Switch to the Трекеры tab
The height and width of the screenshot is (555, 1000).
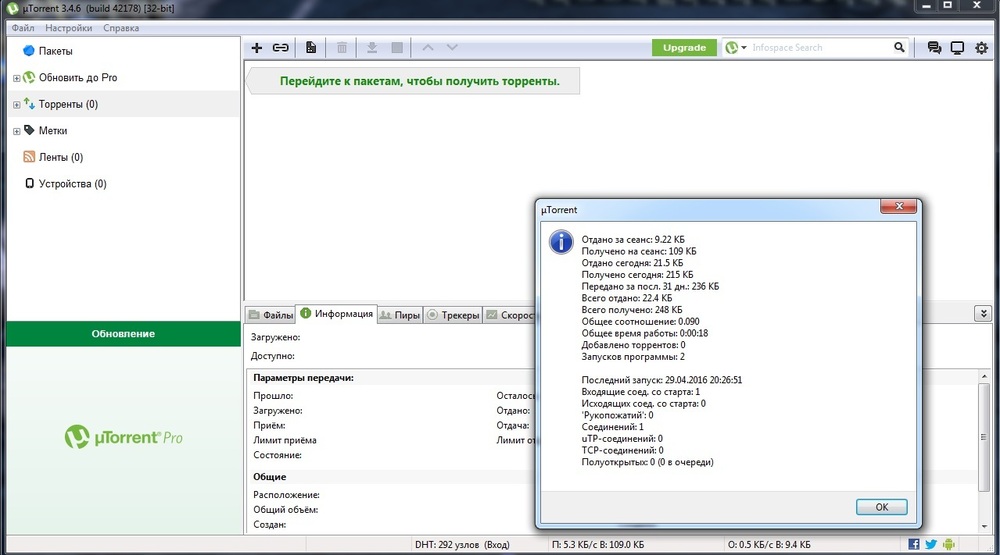coord(454,315)
